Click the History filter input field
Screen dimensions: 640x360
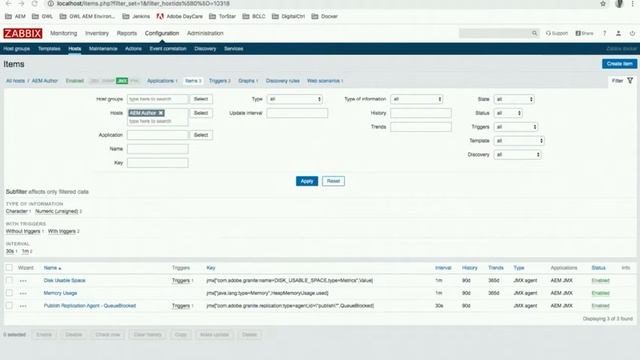[421, 113]
